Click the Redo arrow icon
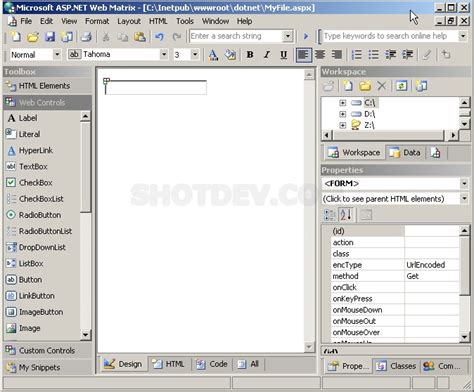The image size is (474, 392). tap(177, 36)
